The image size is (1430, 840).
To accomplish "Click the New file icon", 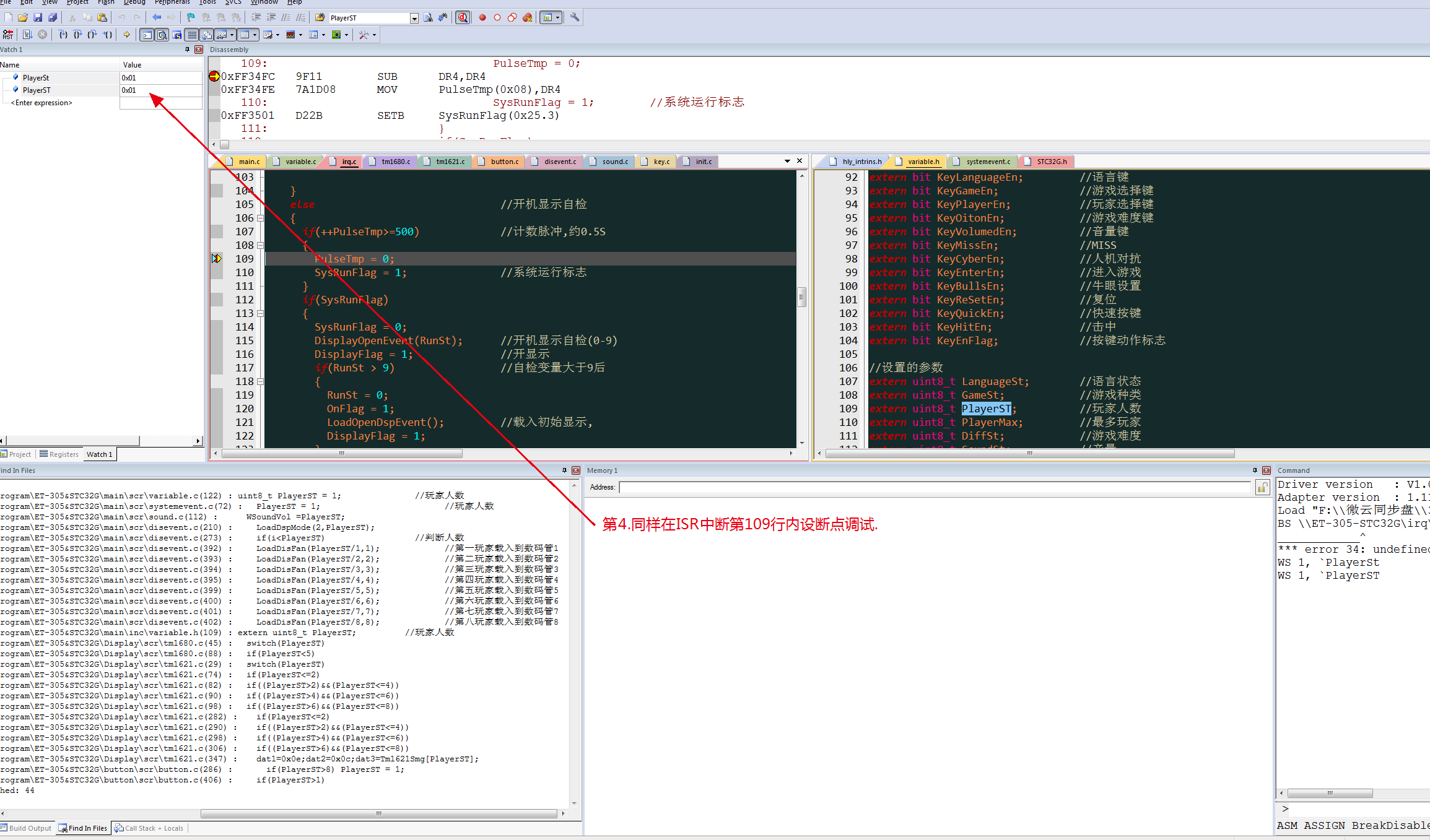I will click(9, 18).
